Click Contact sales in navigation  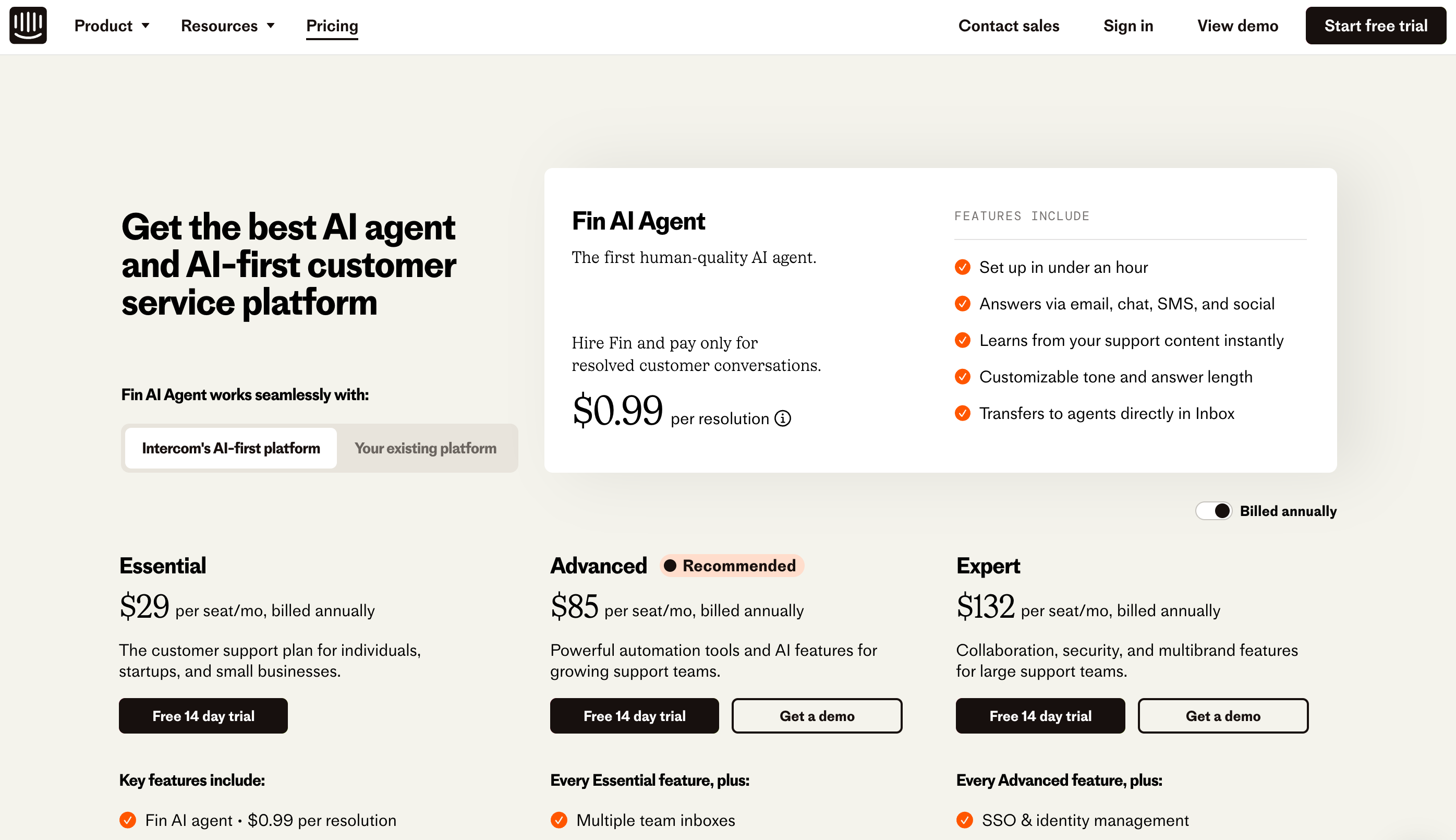[x=1009, y=26]
